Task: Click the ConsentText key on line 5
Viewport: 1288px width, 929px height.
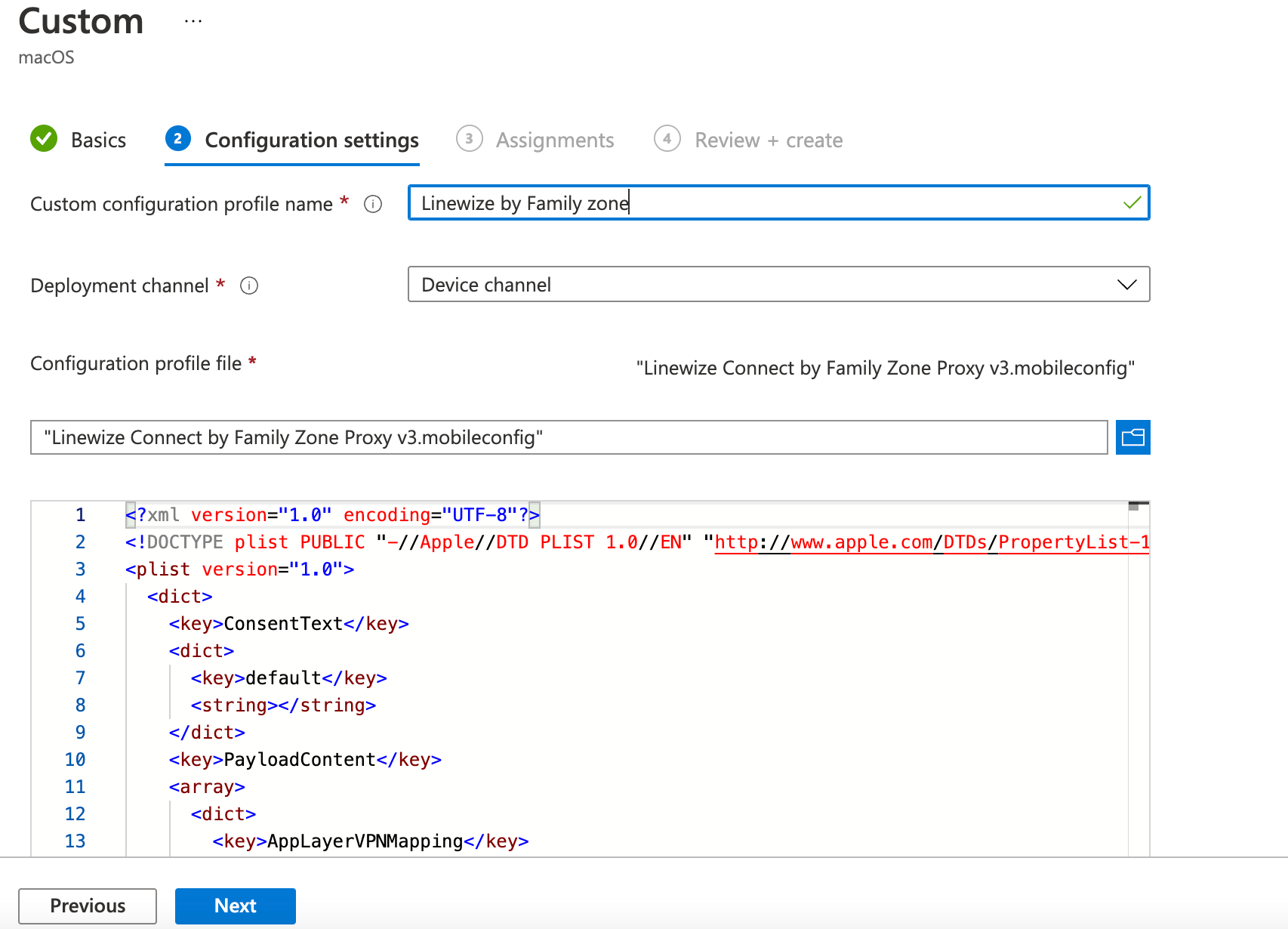Action: [x=289, y=624]
